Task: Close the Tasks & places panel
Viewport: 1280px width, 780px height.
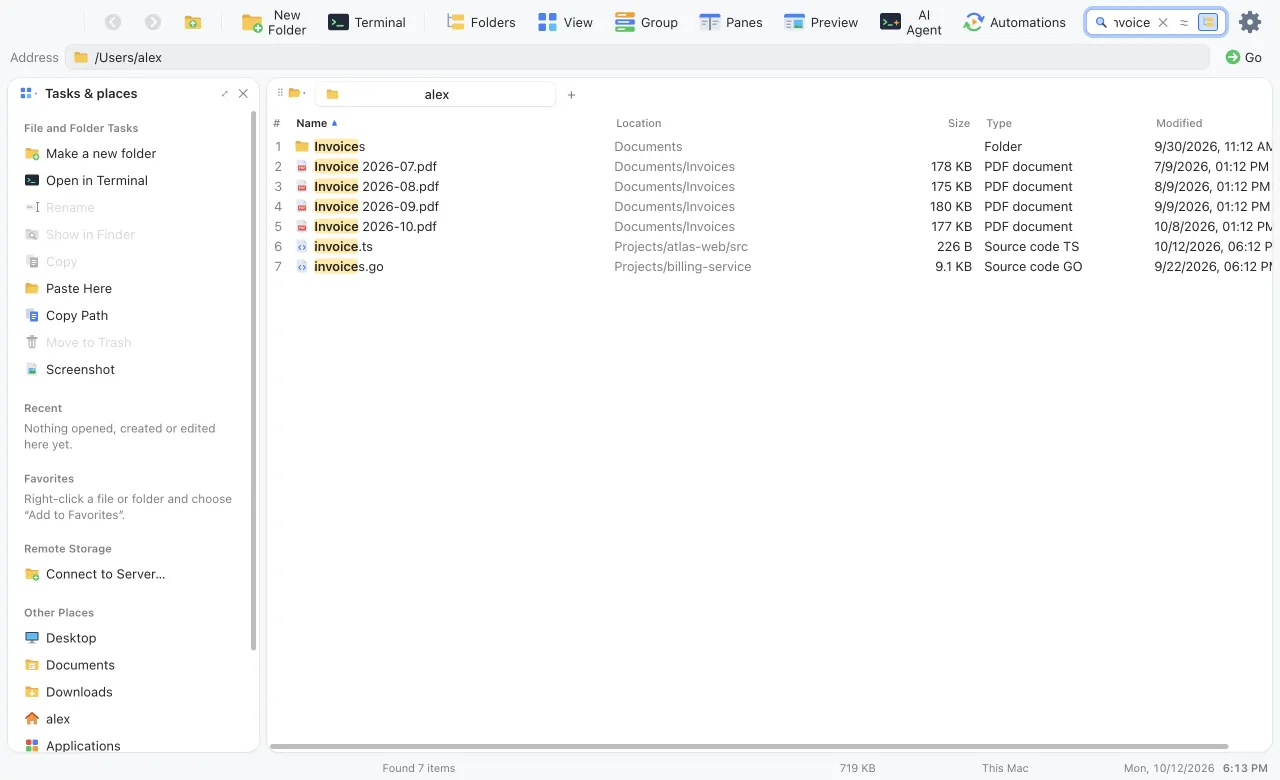Action: 243,93
